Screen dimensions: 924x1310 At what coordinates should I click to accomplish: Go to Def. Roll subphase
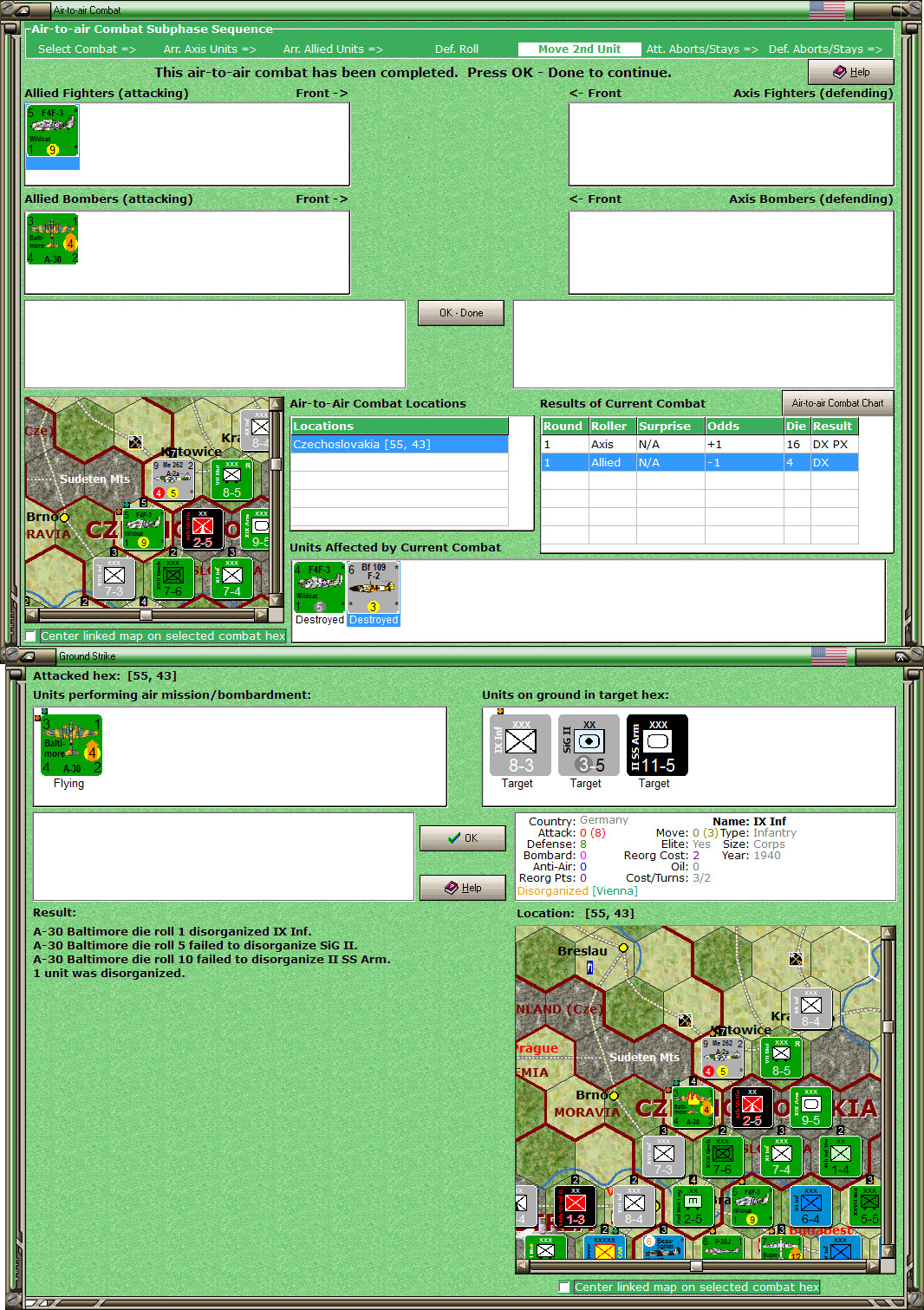pyautogui.click(x=457, y=49)
